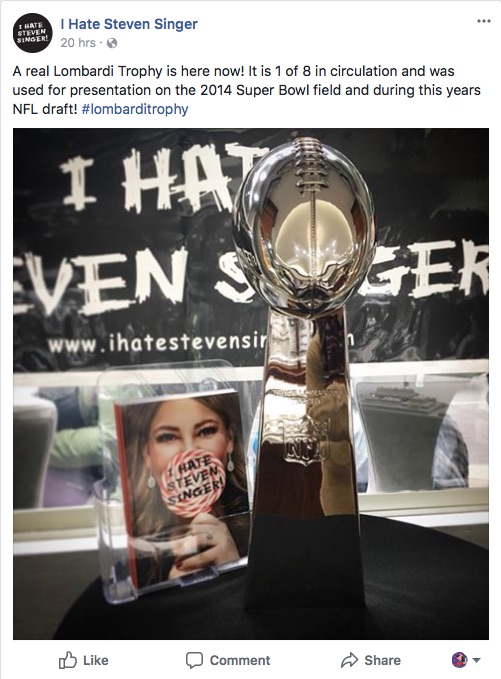Select the Share text label
The image size is (501, 679).
(382, 660)
